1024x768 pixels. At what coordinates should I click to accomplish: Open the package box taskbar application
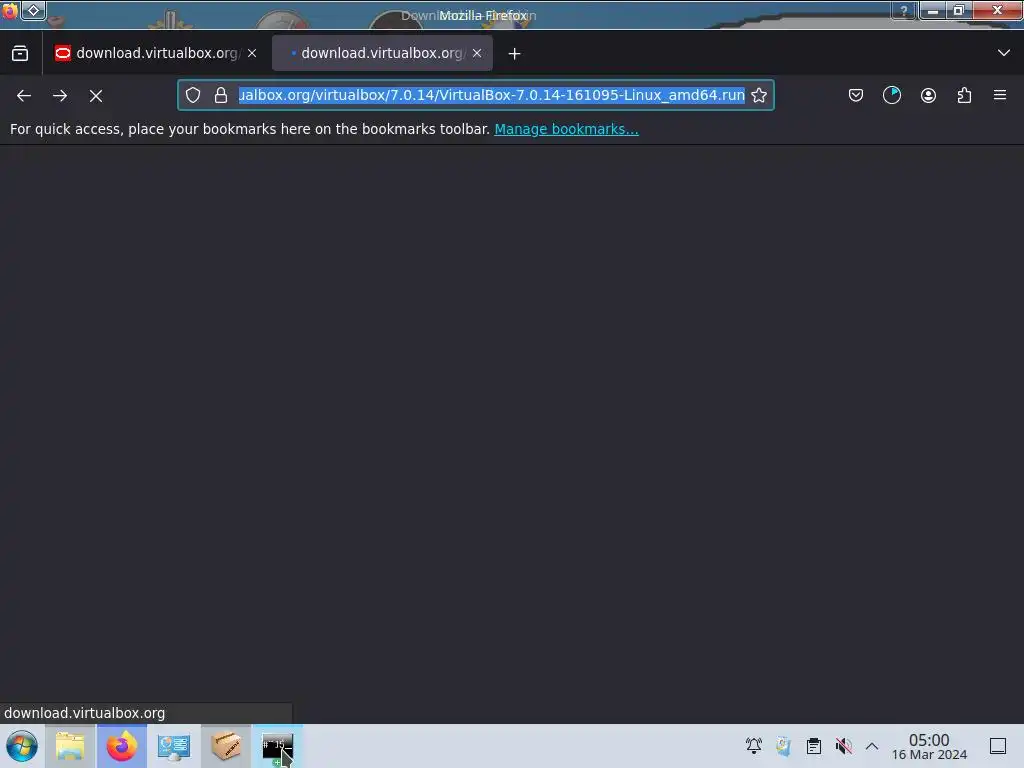[226, 746]
